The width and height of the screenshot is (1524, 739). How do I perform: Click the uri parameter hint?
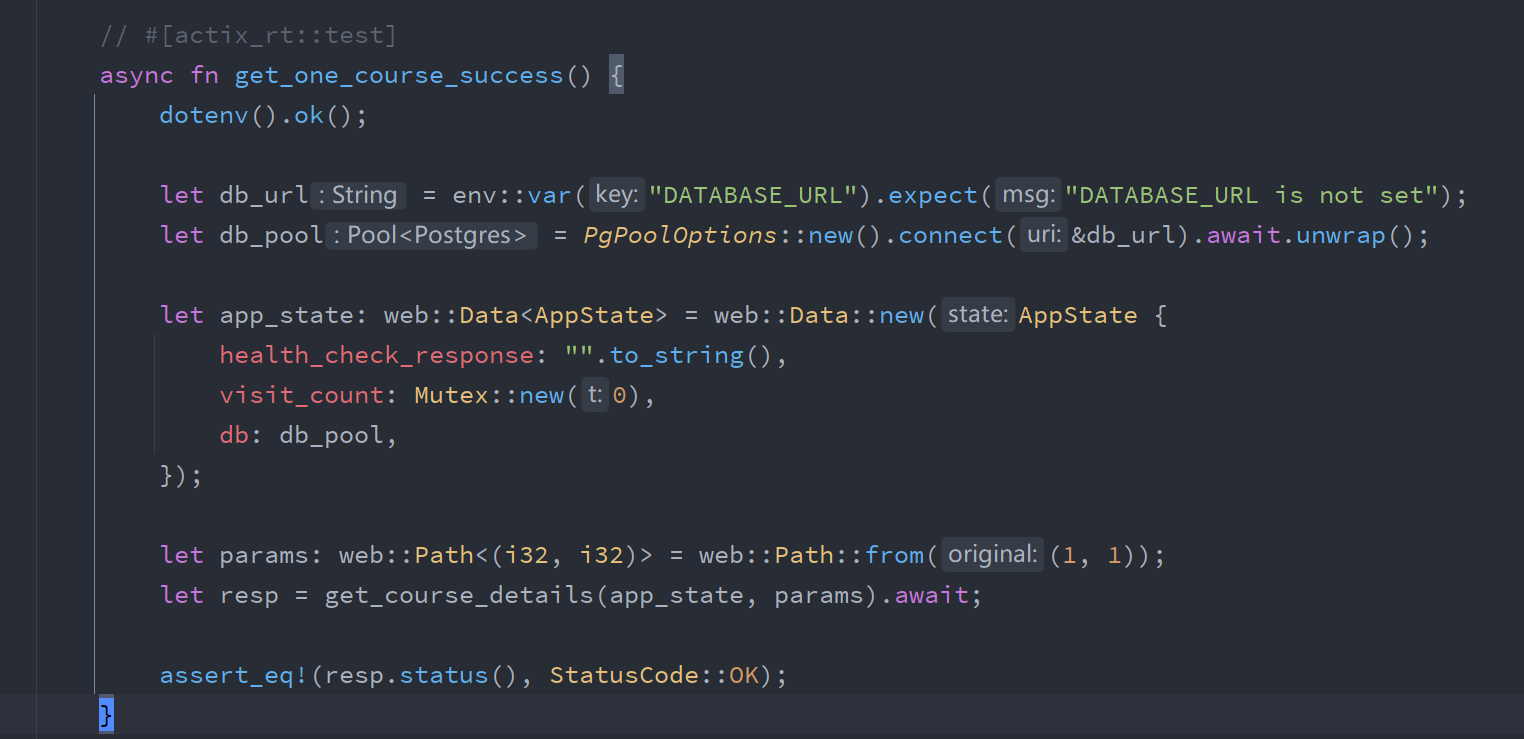(x=1043, y=234)
